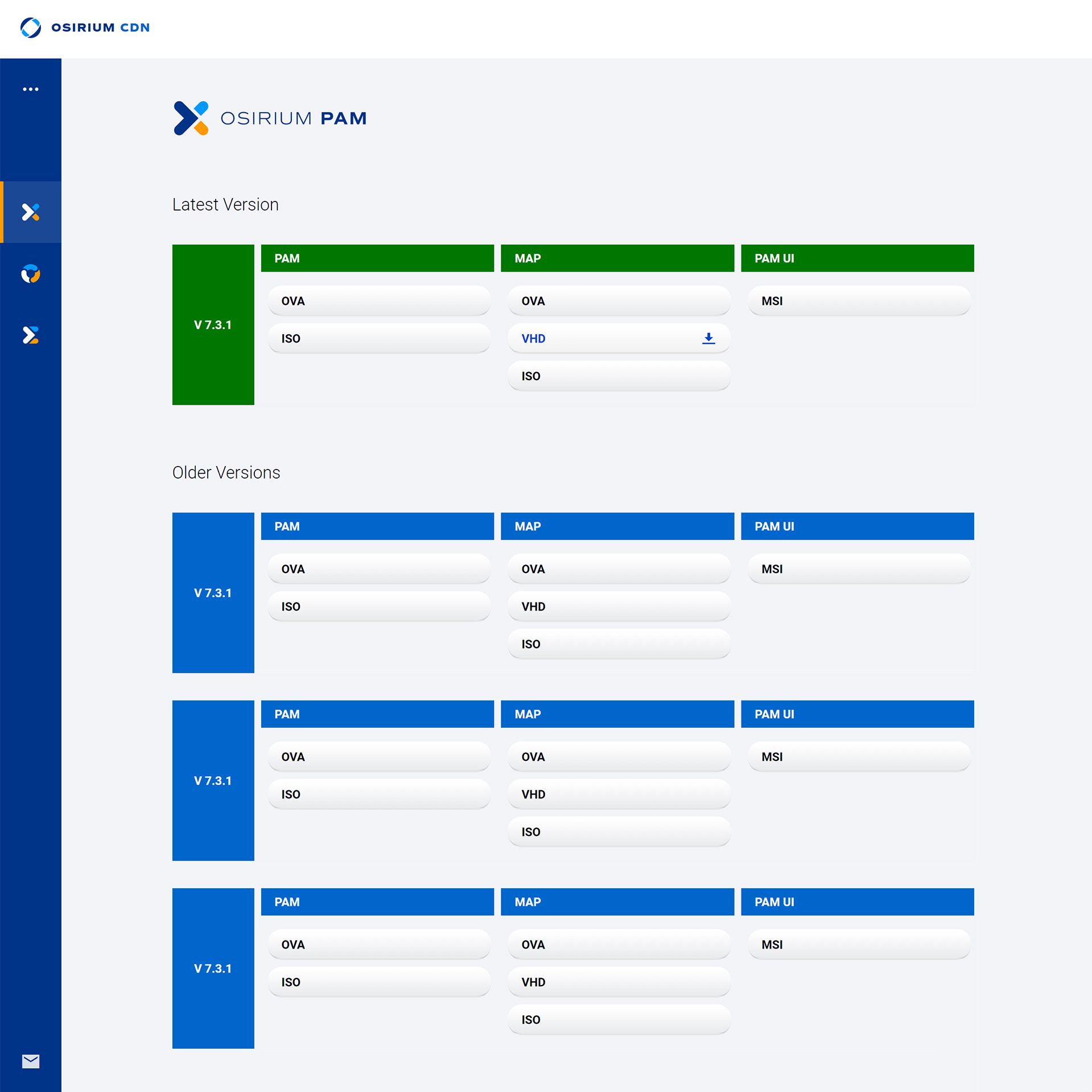Select the green V 7.3.1 version block
This screenshot has width=1092, height=1092.
213,325
